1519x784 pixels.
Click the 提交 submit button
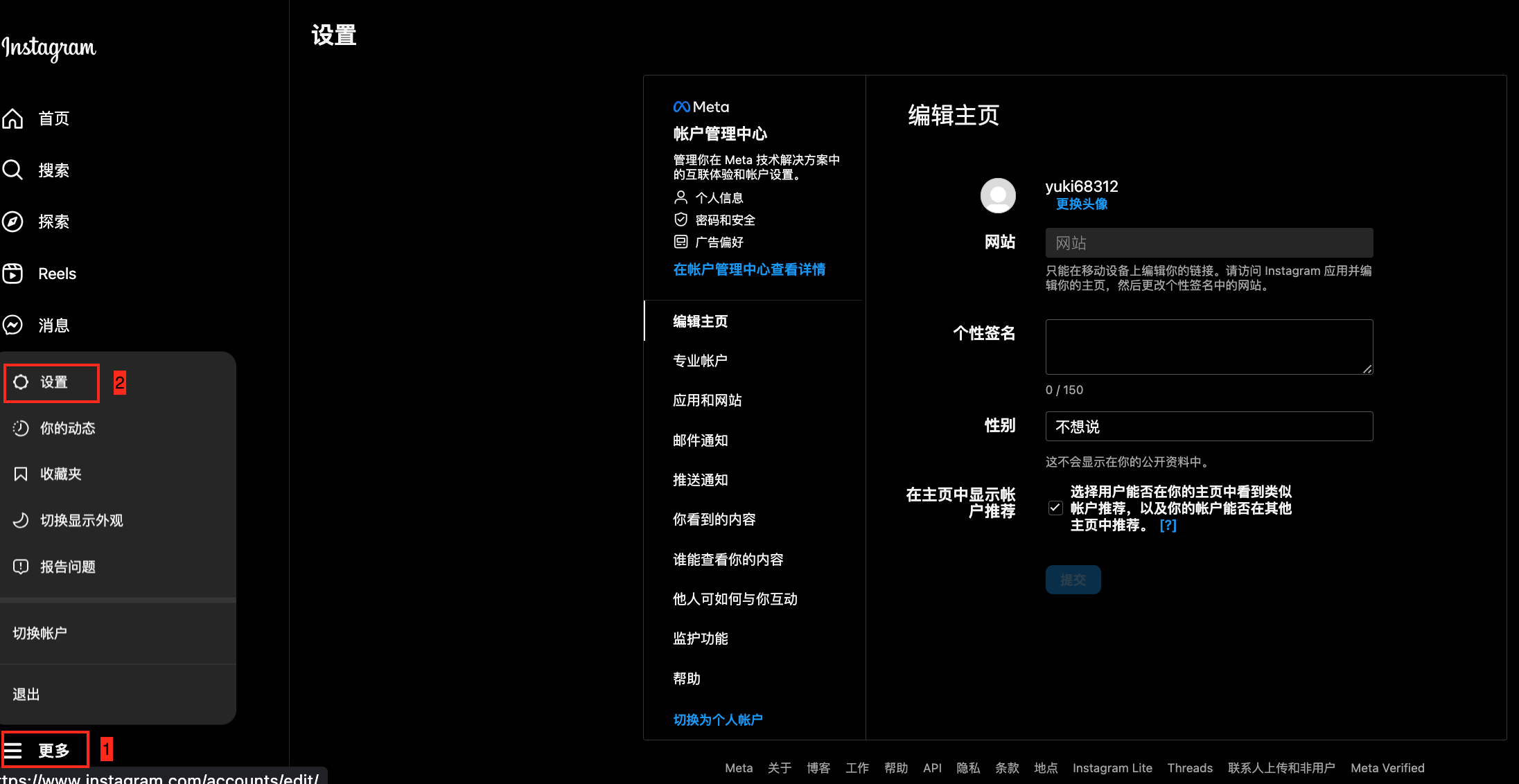(1073, 580)
